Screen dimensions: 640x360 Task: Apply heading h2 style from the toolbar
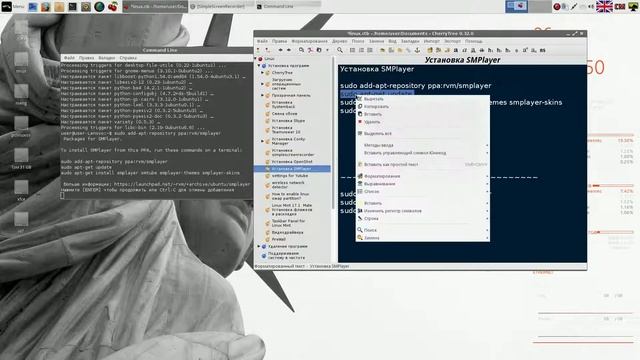click(x=499, y=50)
